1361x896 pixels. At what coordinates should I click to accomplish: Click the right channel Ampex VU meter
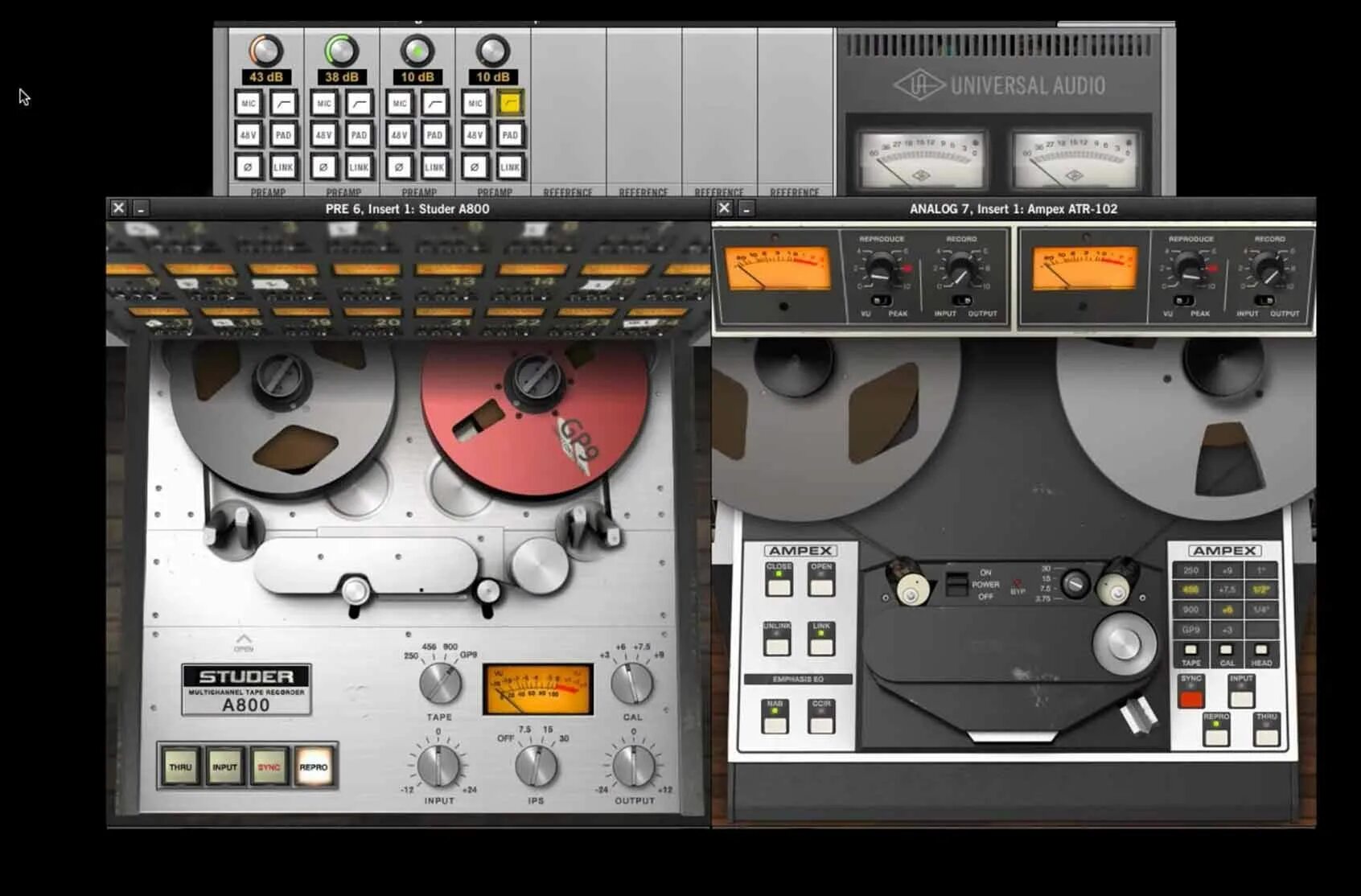(x=1084, y=268)
